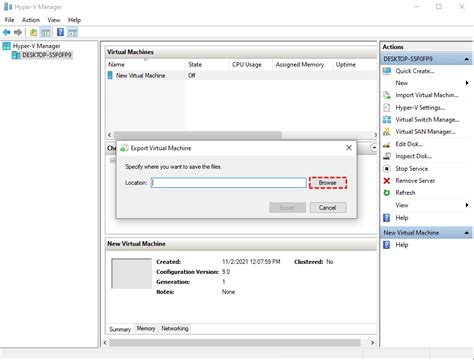Open the Action menu

click(31, 20)
